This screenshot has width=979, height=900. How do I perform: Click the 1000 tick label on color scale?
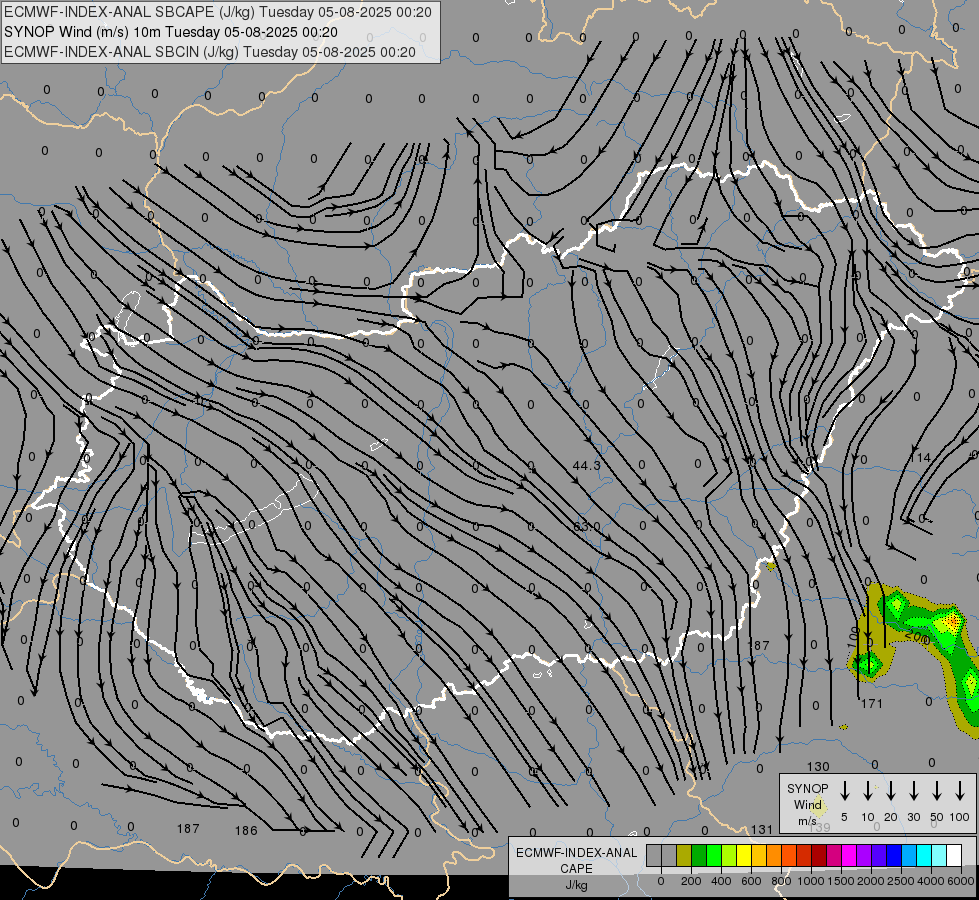pos(811,881)
